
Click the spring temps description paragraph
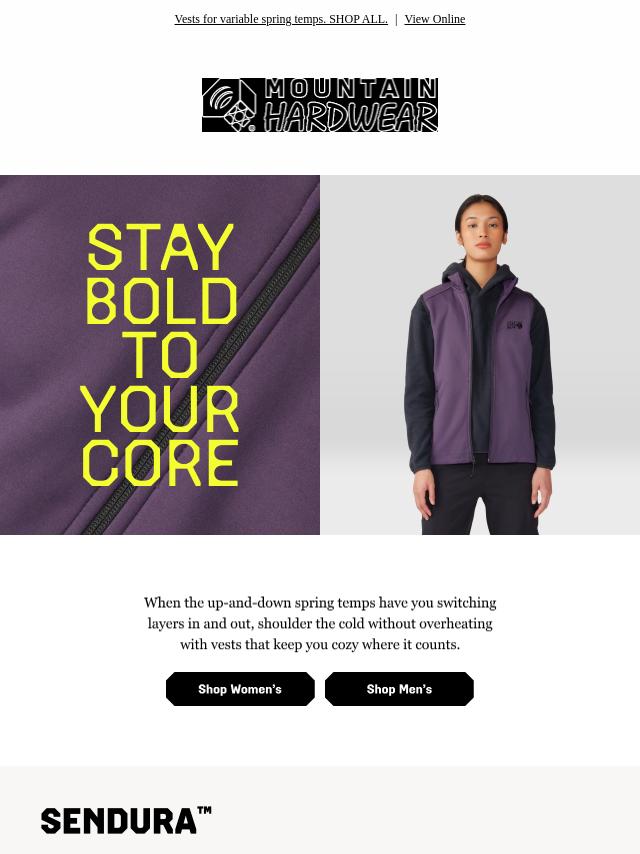click(320, 624)
